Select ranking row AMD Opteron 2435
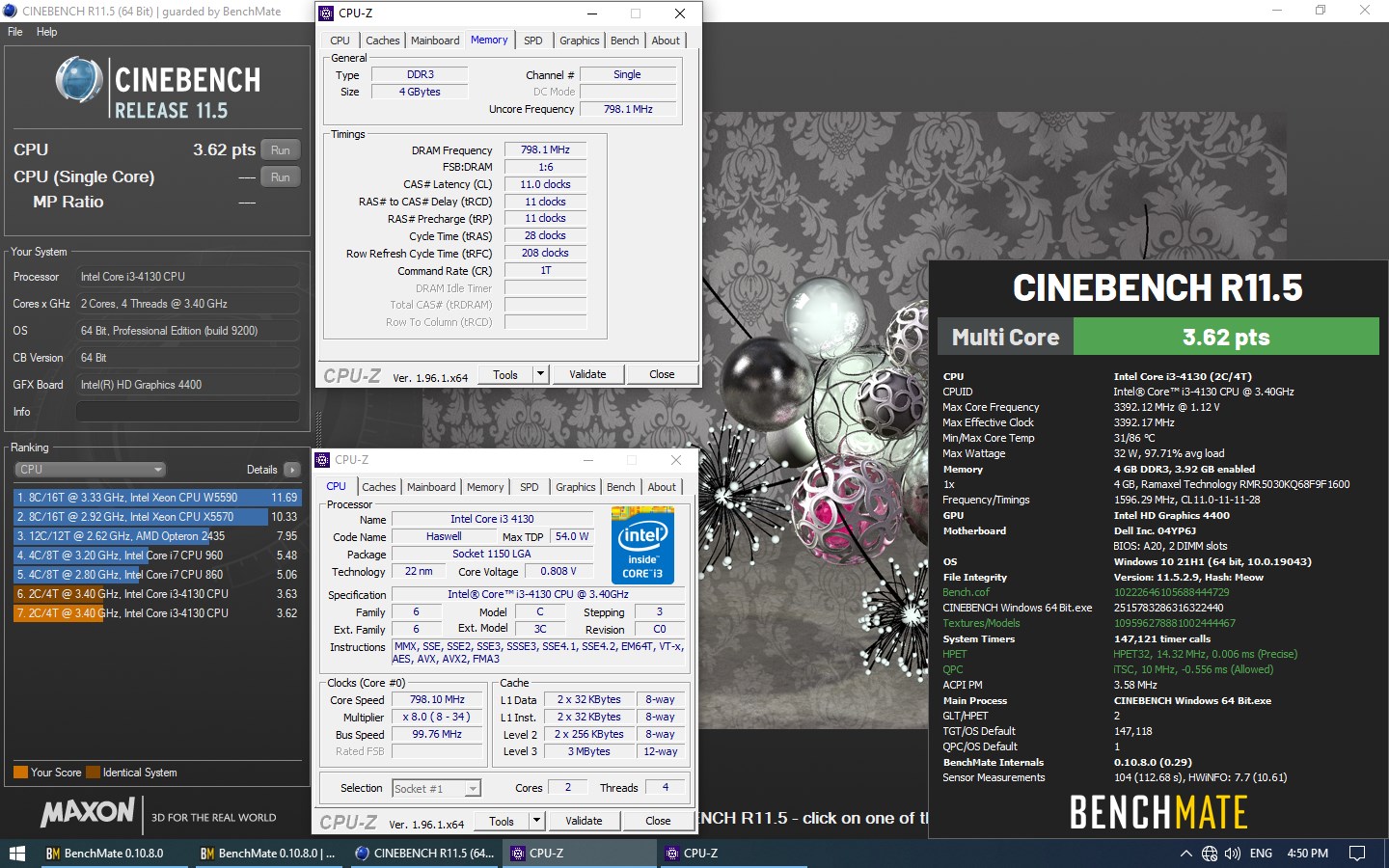Image resolution: width=1389 pixels, height=868 pixels. 157,536
